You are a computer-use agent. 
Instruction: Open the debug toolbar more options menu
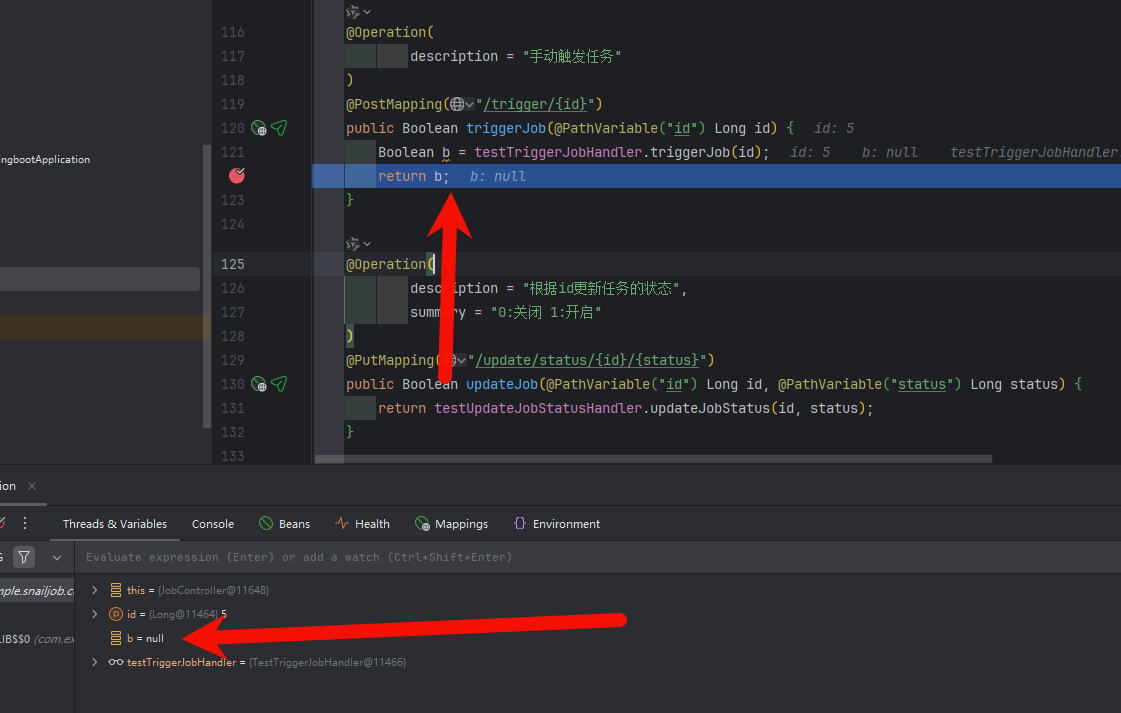tap(25, 523)
